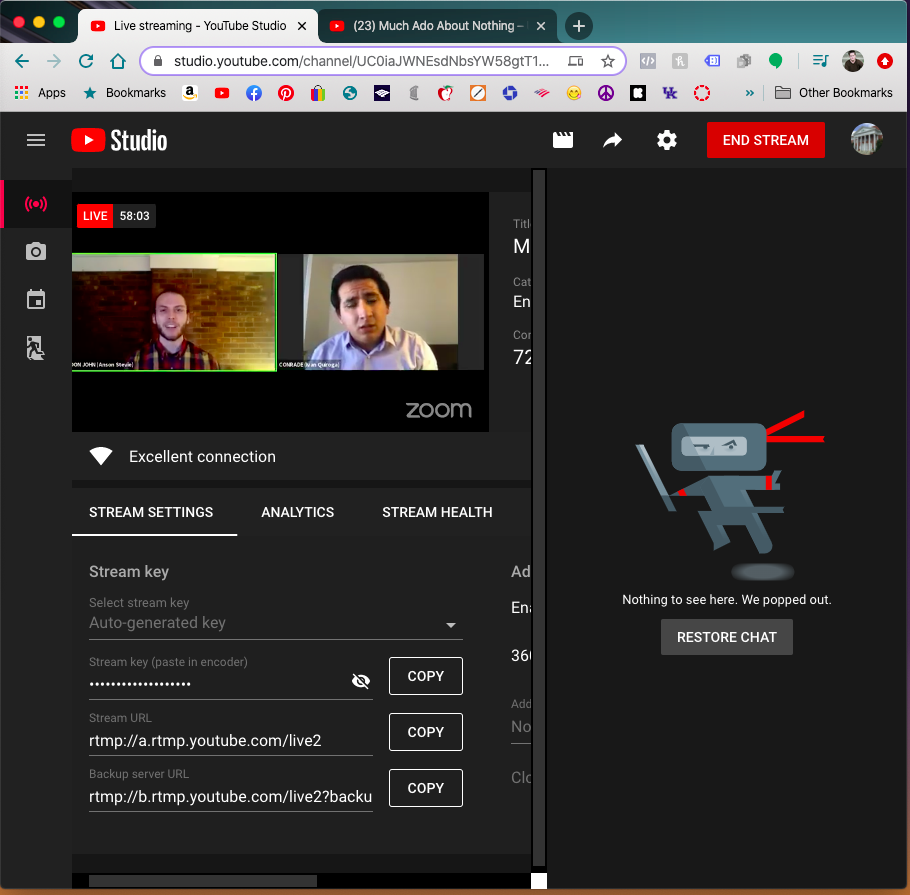Open the Manage calendar sidebar icon

click(36, 300)
